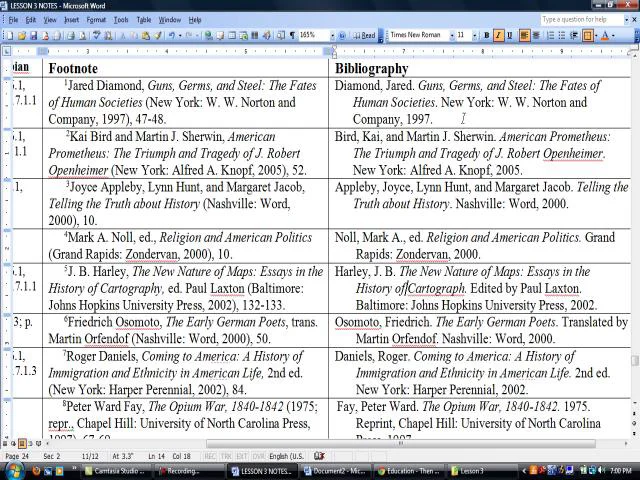Open Education Chrome taskbar button
Viewport: 640px width, 480px height.
tap(409, 471)
